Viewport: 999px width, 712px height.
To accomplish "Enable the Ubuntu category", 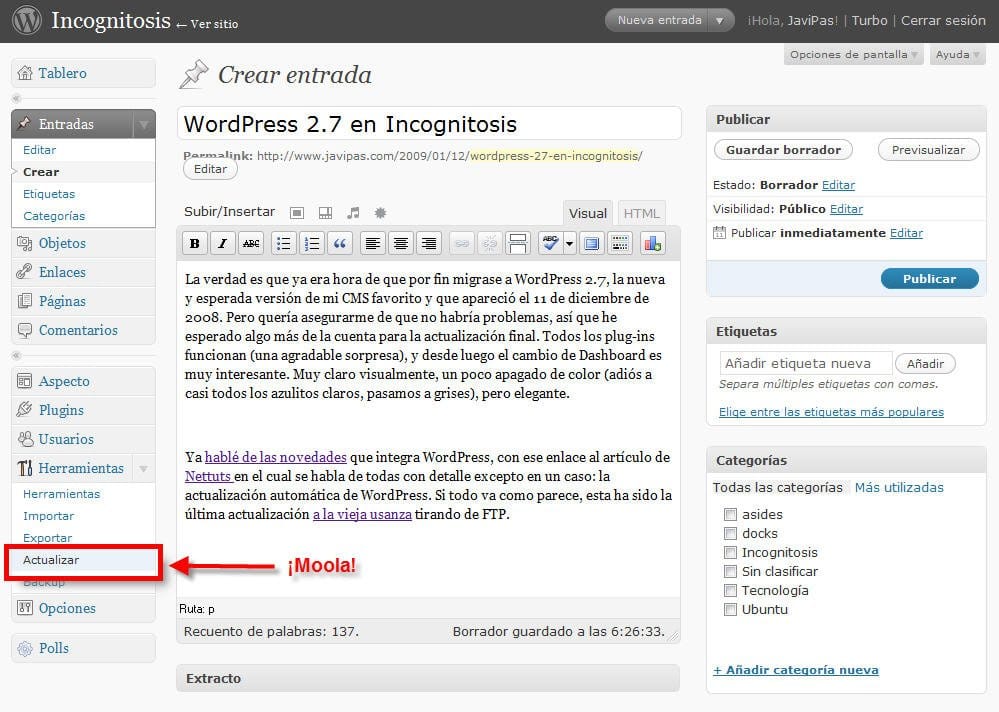I will [731, 609].
